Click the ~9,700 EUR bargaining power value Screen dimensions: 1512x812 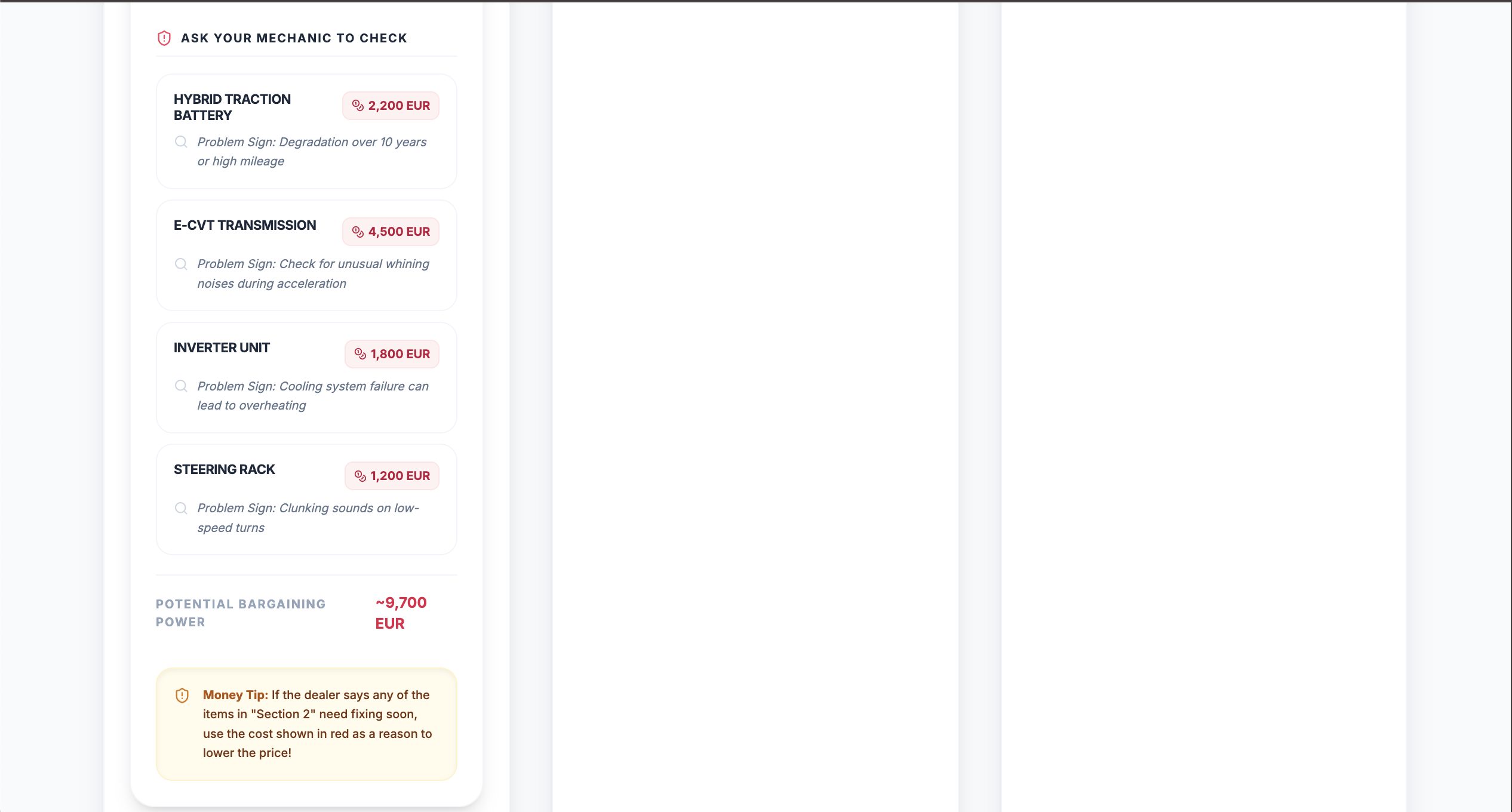coord(401,613)
